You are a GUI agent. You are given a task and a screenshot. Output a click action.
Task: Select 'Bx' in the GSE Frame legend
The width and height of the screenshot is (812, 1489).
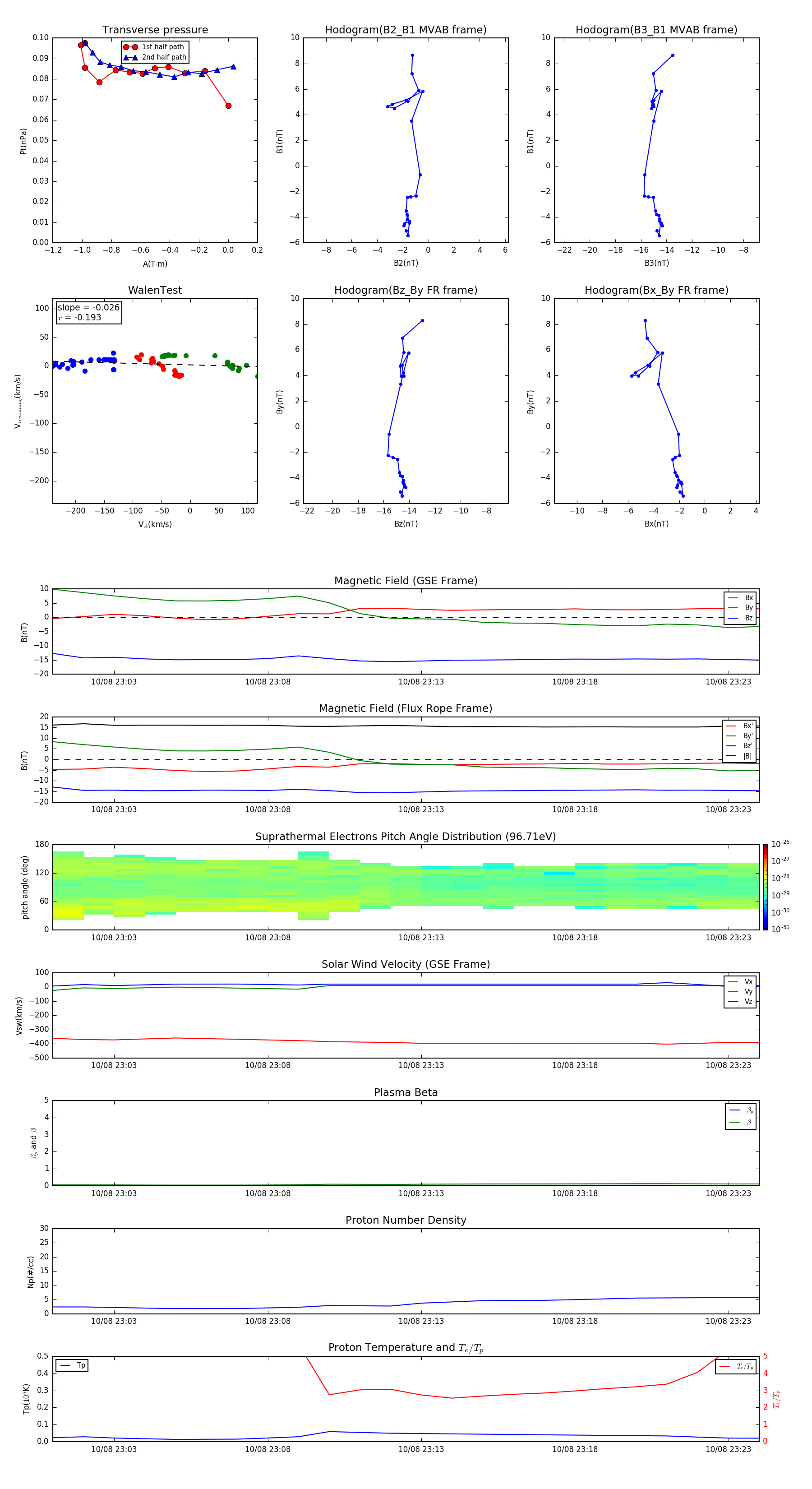[x=740, y=598]
